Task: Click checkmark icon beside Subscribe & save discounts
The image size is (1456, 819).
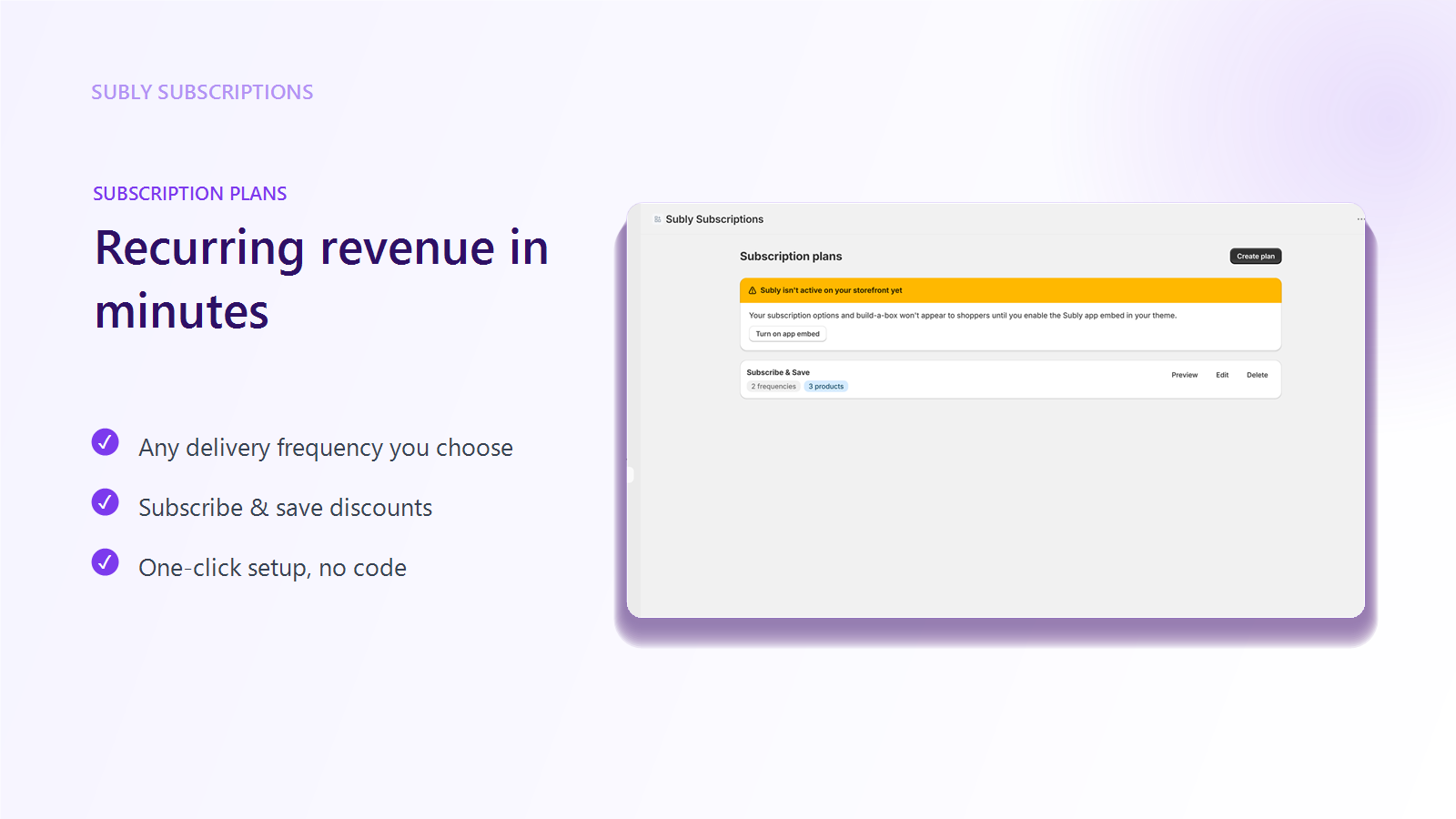Action: [x=106, y=502]
